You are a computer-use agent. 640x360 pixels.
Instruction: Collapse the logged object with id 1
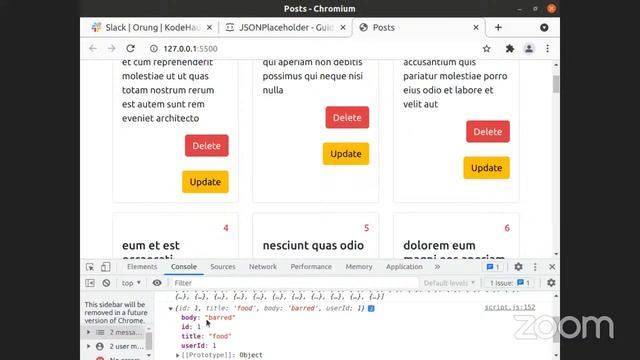pos(171,309)
